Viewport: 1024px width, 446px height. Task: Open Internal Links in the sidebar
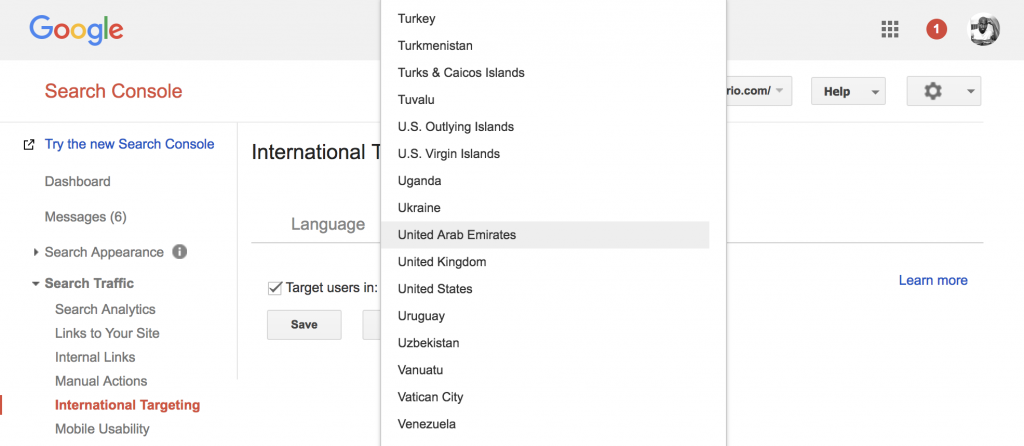tap(95, 357)
